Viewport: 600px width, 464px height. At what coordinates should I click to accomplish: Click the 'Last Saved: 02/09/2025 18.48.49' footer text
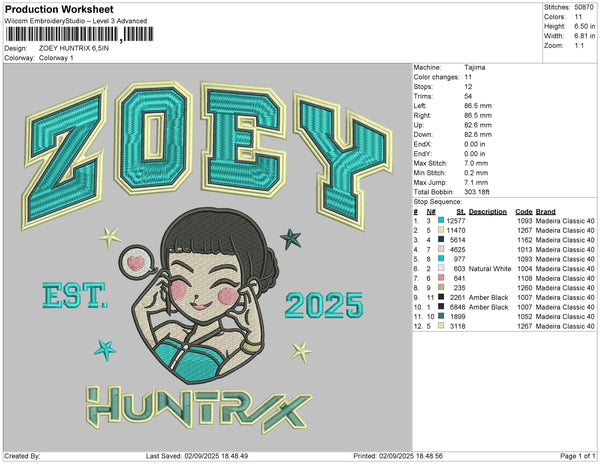pos(197,456)
